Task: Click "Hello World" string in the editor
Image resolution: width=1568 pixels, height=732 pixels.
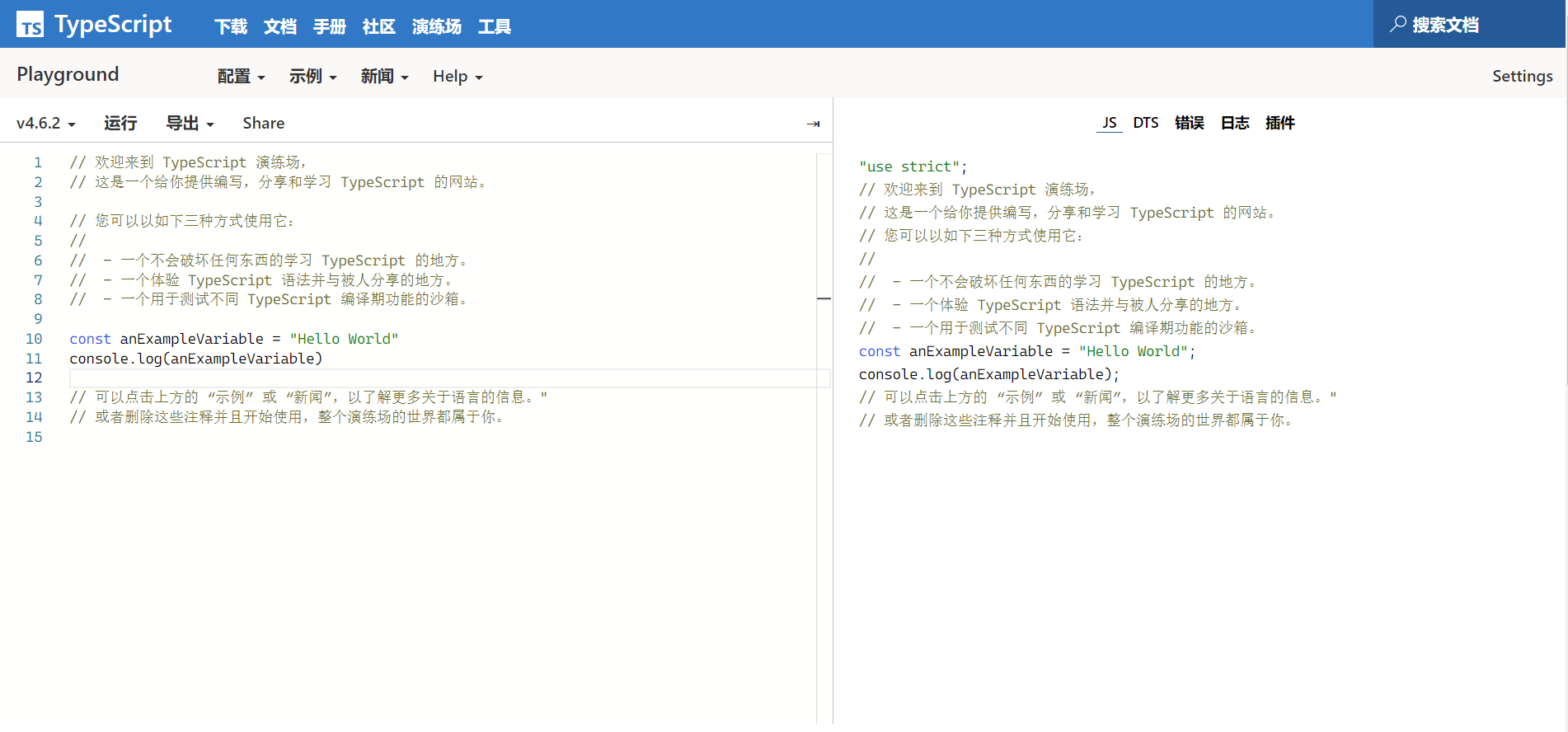Action: coord(344,339)
